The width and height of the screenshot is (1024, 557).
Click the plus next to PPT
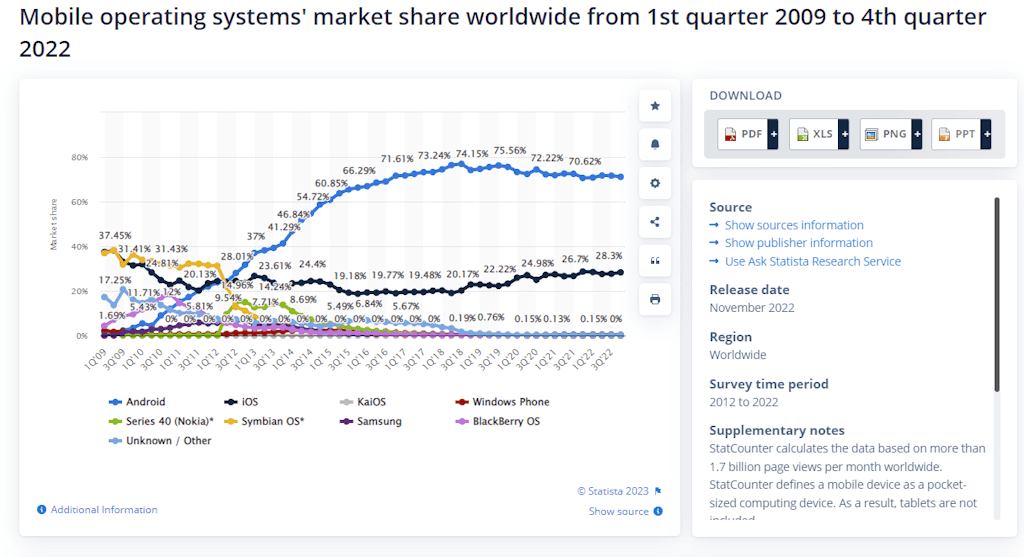987,134
